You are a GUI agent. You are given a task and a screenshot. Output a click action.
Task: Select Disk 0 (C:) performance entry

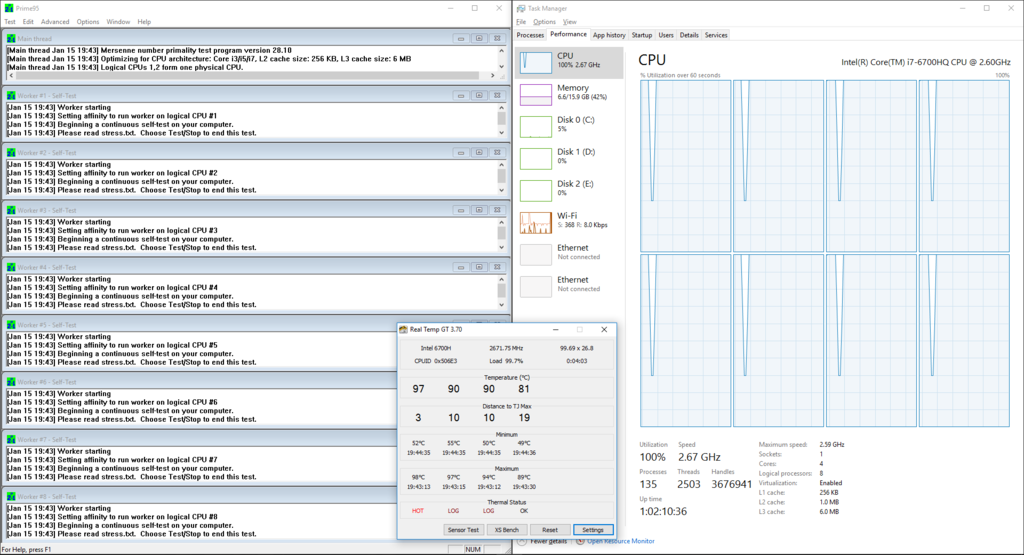pyautogui.click(x=569, y=126)
